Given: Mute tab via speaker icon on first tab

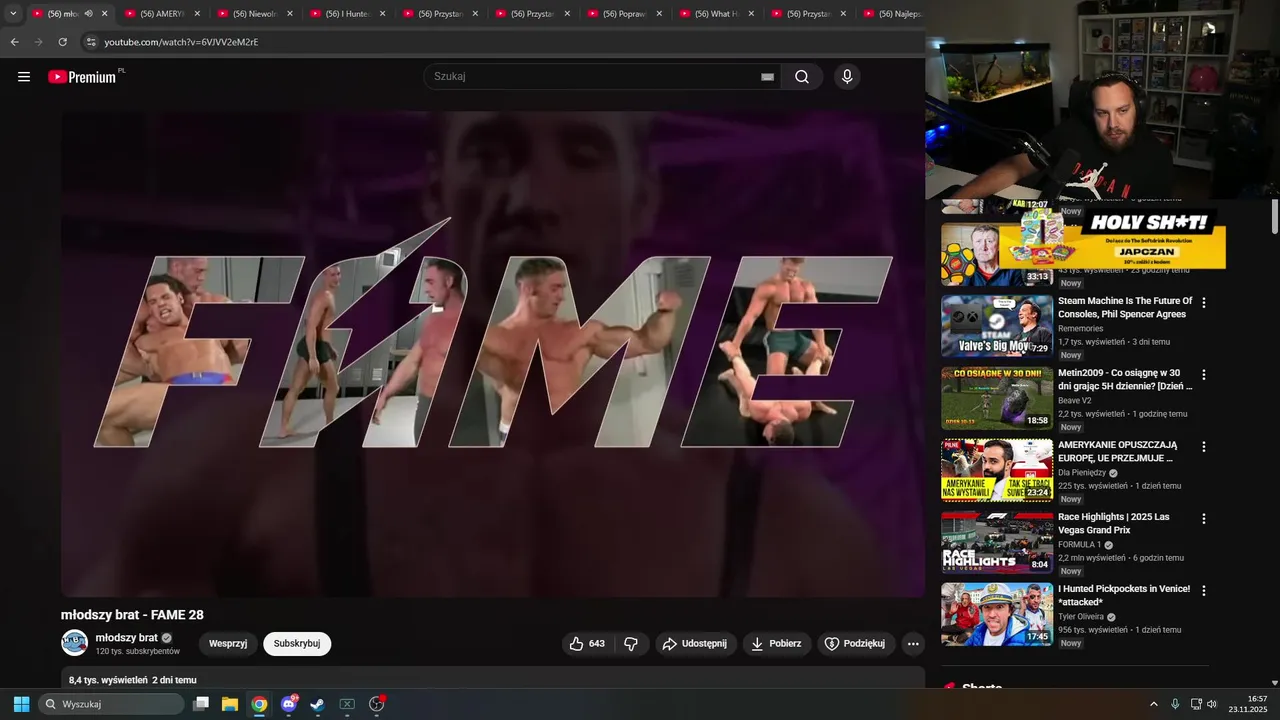Looking at the screenshot, I should [x=88, y=14].
